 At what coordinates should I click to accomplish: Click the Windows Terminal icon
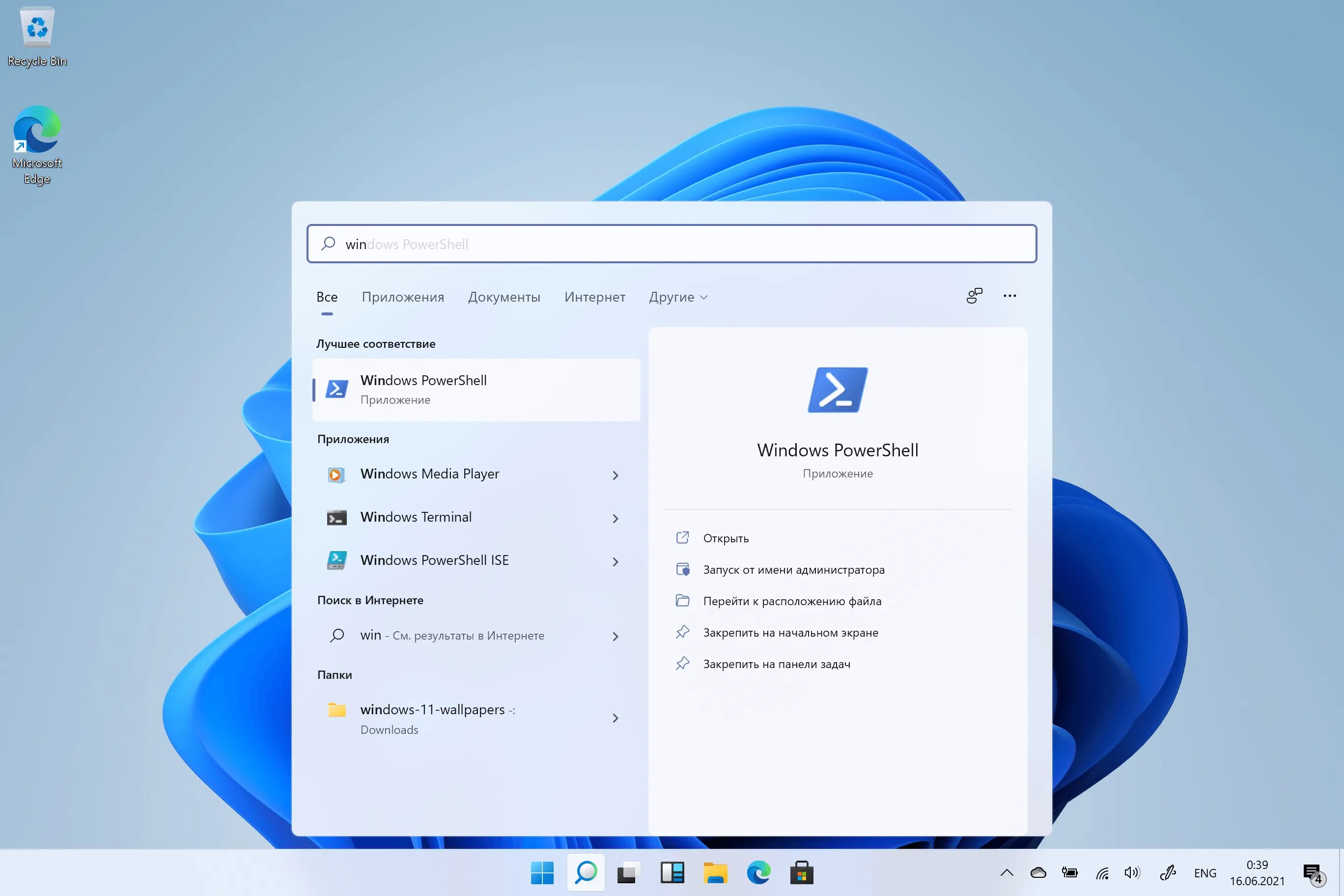point(337,517)
